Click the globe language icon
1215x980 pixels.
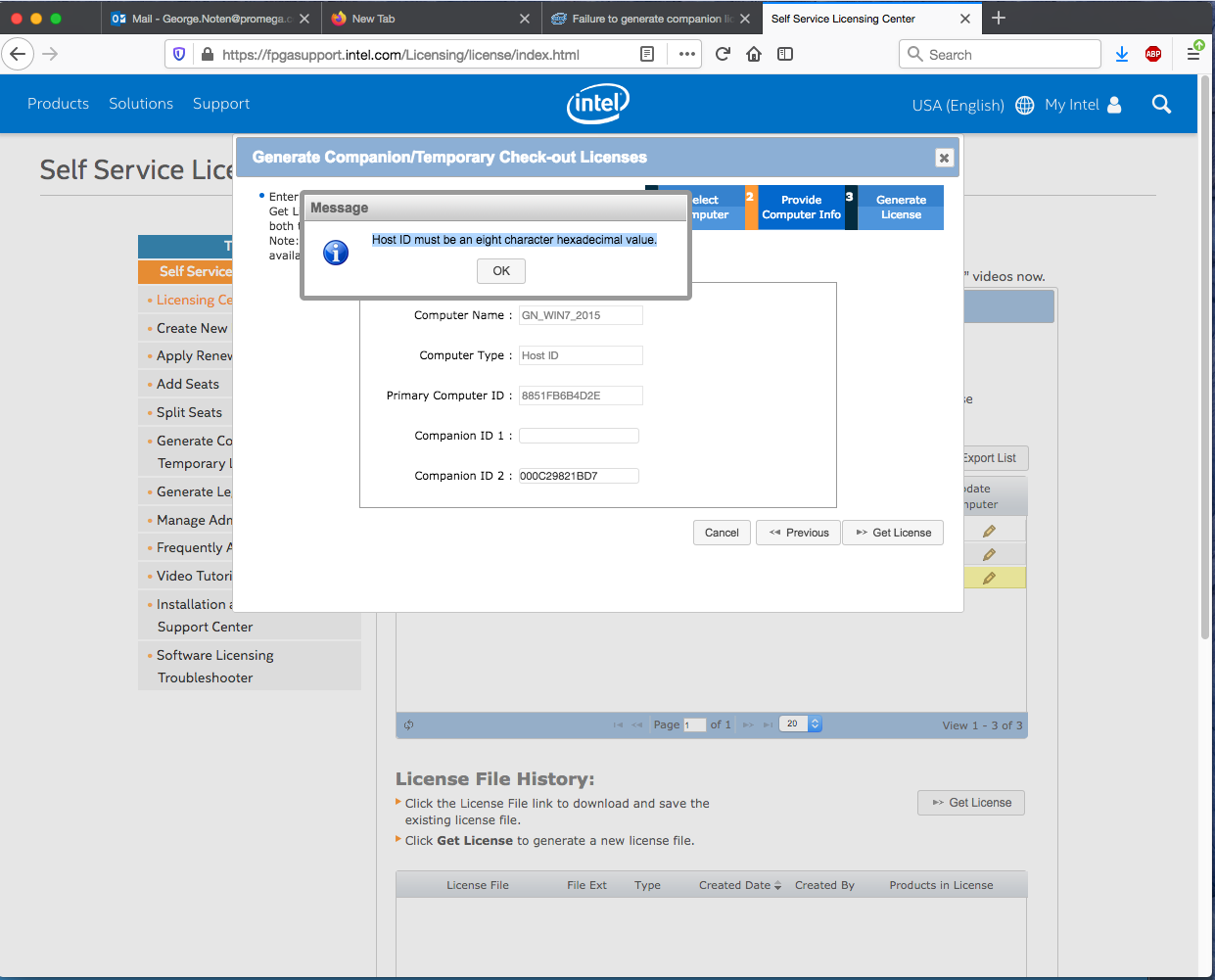[x=1024, y=105]
